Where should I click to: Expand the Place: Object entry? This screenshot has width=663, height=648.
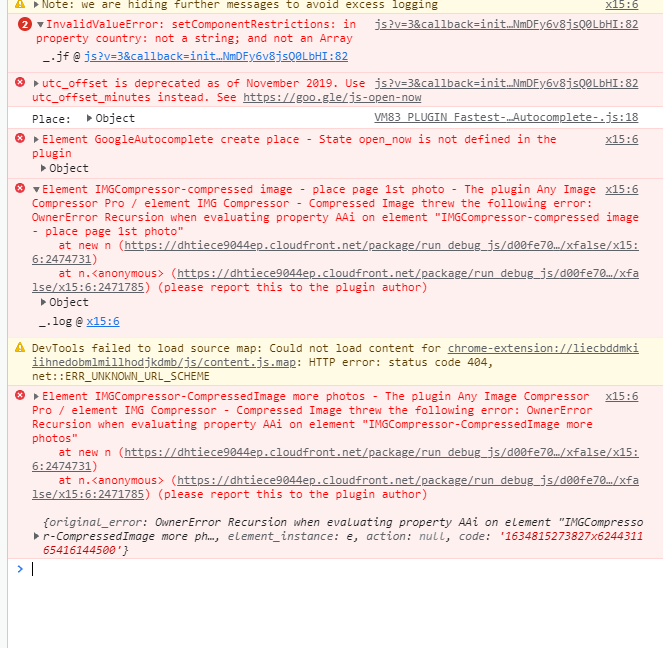click(89, 118)
